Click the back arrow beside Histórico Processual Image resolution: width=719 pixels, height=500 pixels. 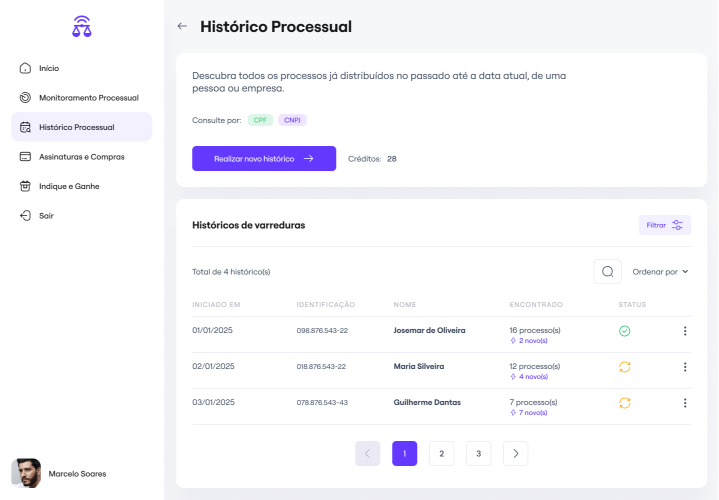tap(182, 27)
